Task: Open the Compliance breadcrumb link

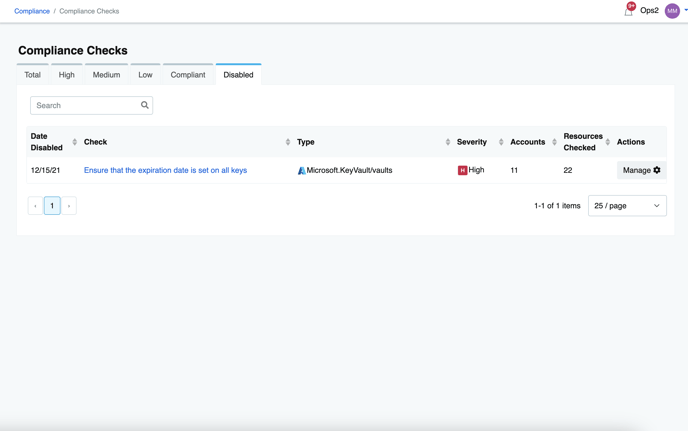Action: 32,11
